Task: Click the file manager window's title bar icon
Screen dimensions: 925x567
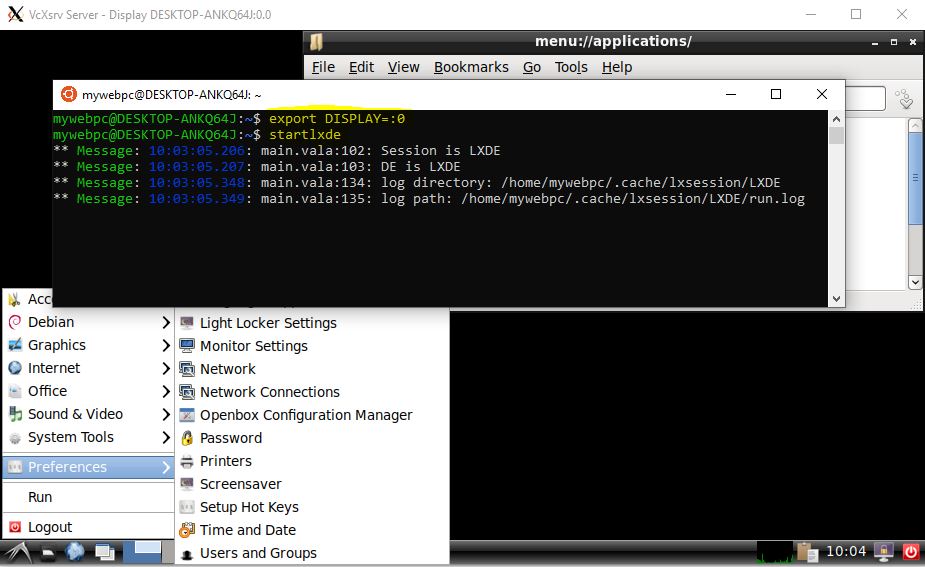Action: (x=317, y=41)
